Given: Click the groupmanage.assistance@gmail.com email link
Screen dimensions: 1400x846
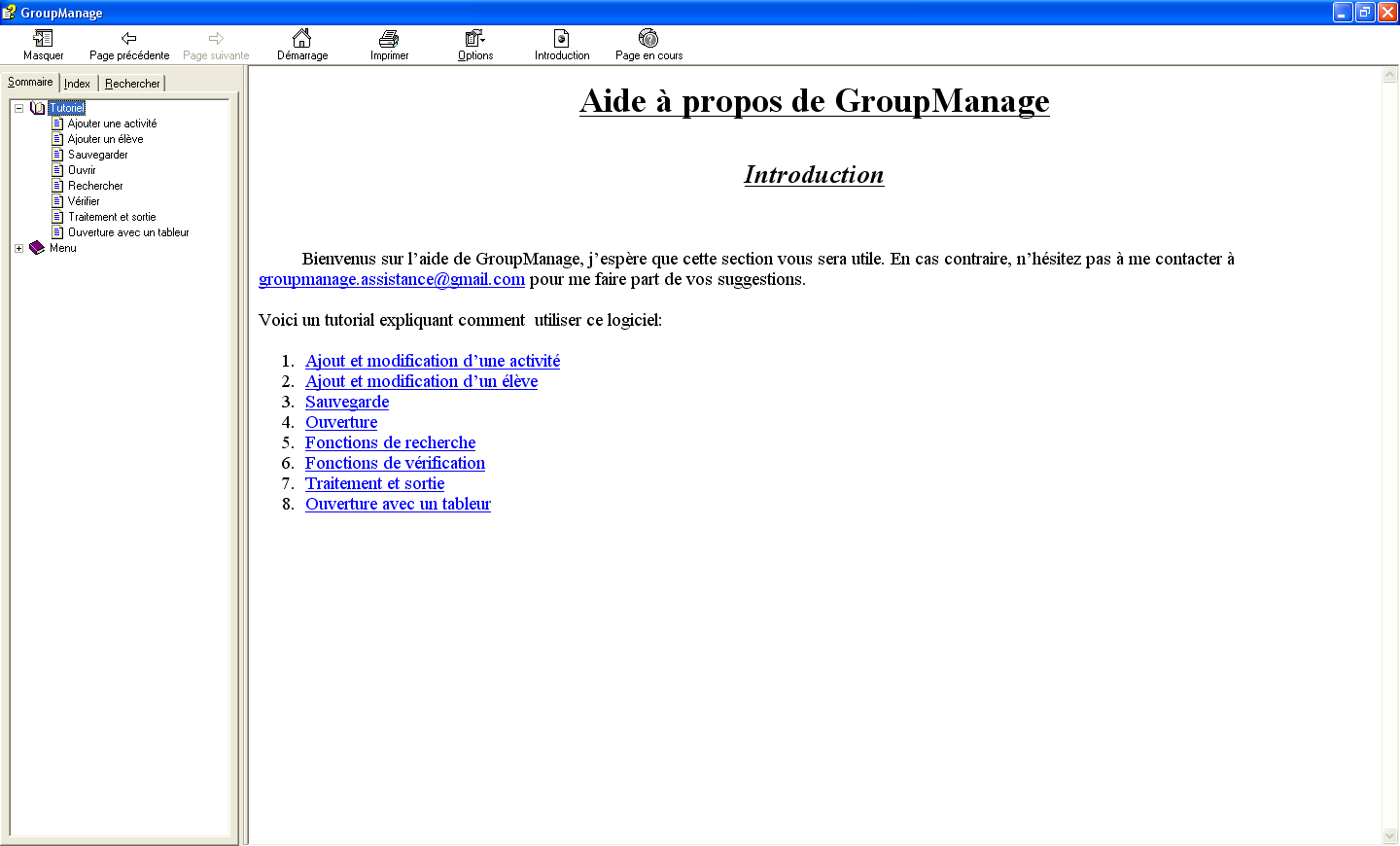Looking at the screenshot, I should coord(391,279).
